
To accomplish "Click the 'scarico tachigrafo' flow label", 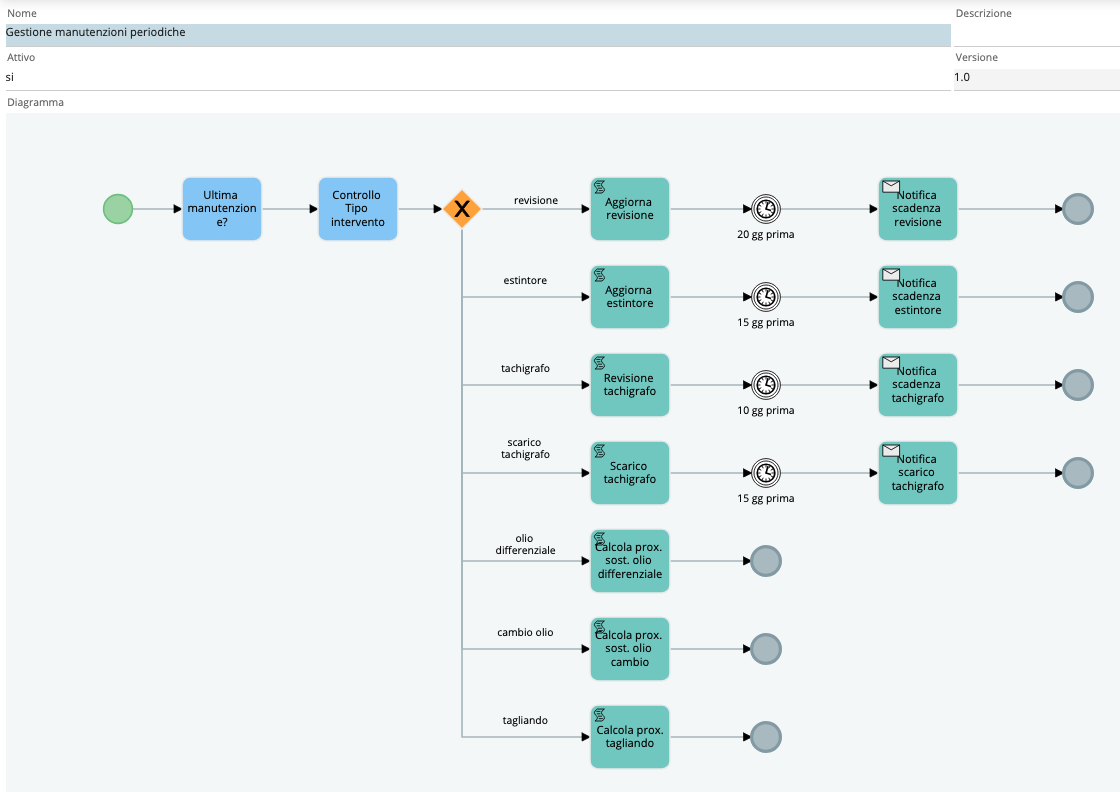I will (x=525, y=448).
